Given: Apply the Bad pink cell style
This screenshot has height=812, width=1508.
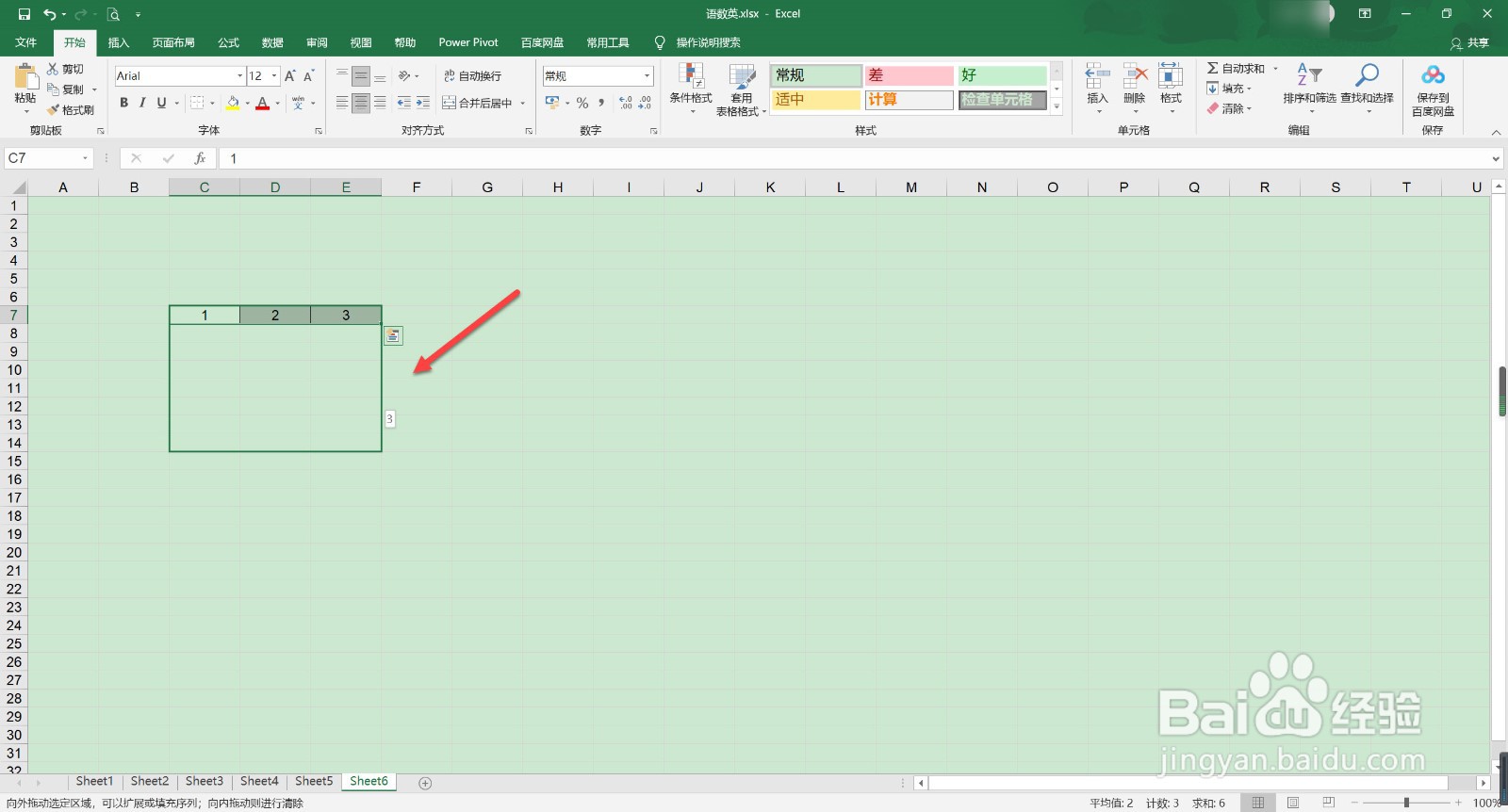Looking at the screenshot, I should click(910, 75).
